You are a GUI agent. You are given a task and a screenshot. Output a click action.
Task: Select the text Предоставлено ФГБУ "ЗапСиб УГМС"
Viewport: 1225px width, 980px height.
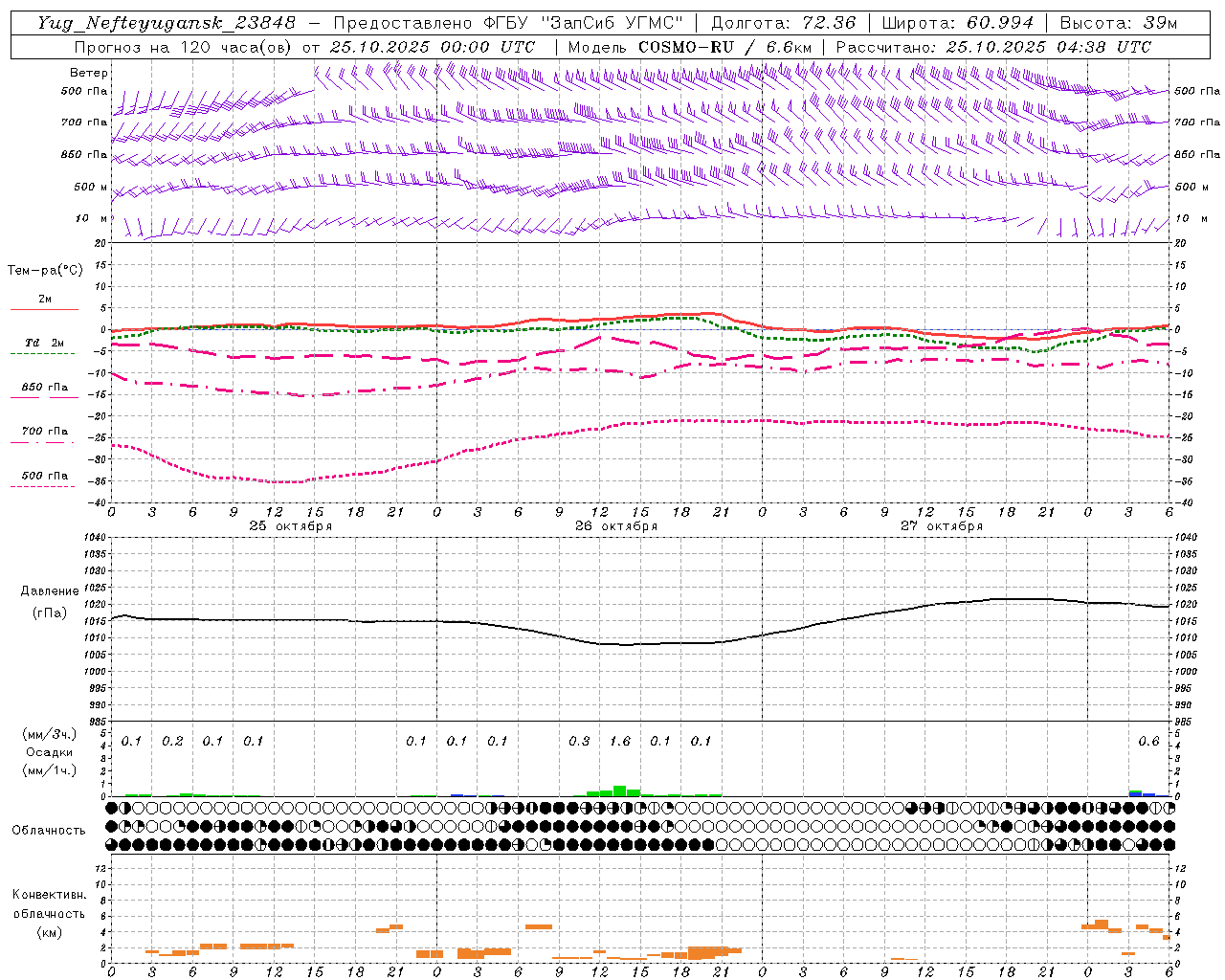508,23
